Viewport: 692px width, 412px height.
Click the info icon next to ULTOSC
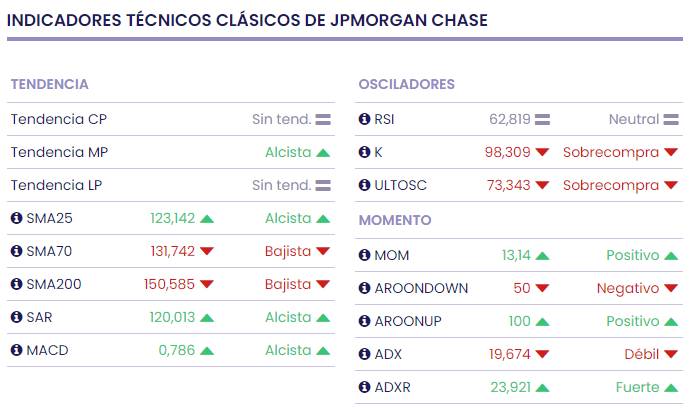point(364,185)
